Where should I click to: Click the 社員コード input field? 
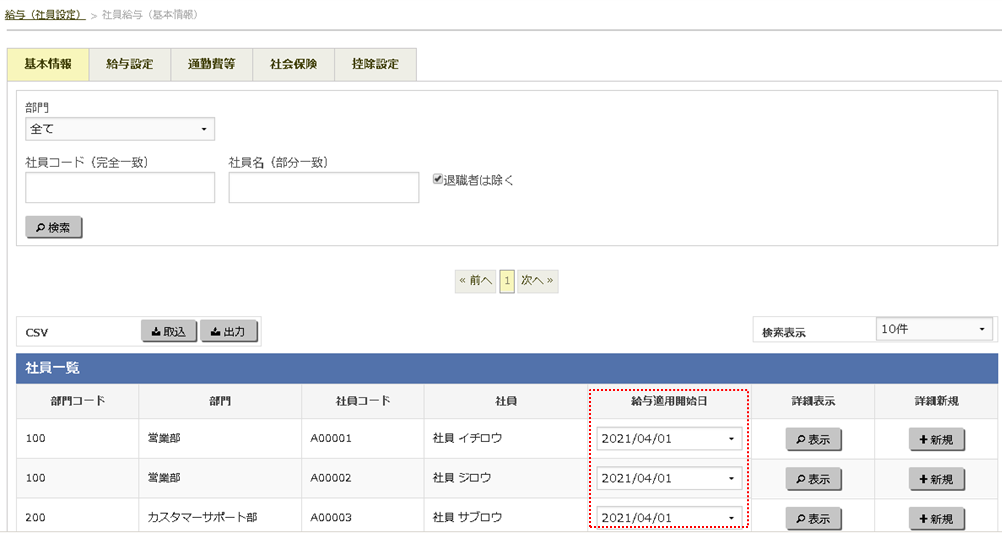click(x=120, y=188)
